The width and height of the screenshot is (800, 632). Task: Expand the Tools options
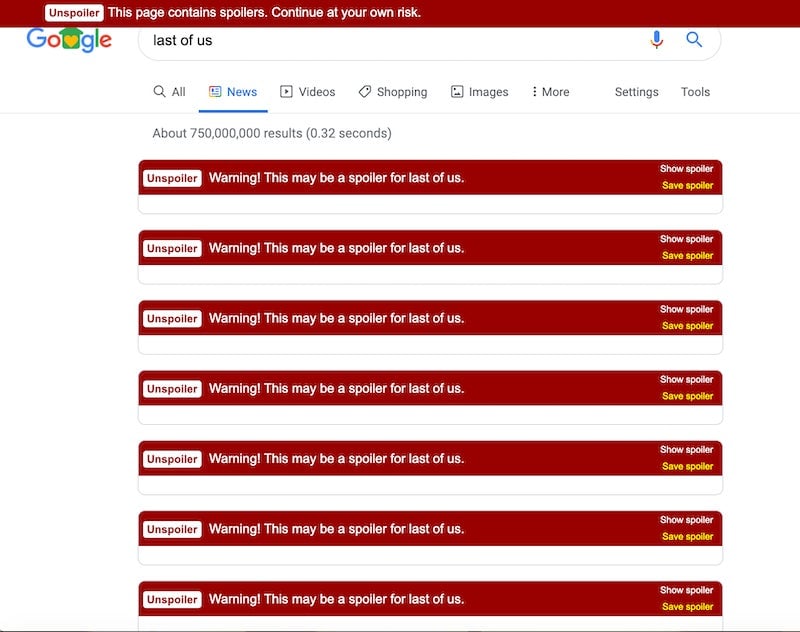point(695,91)
